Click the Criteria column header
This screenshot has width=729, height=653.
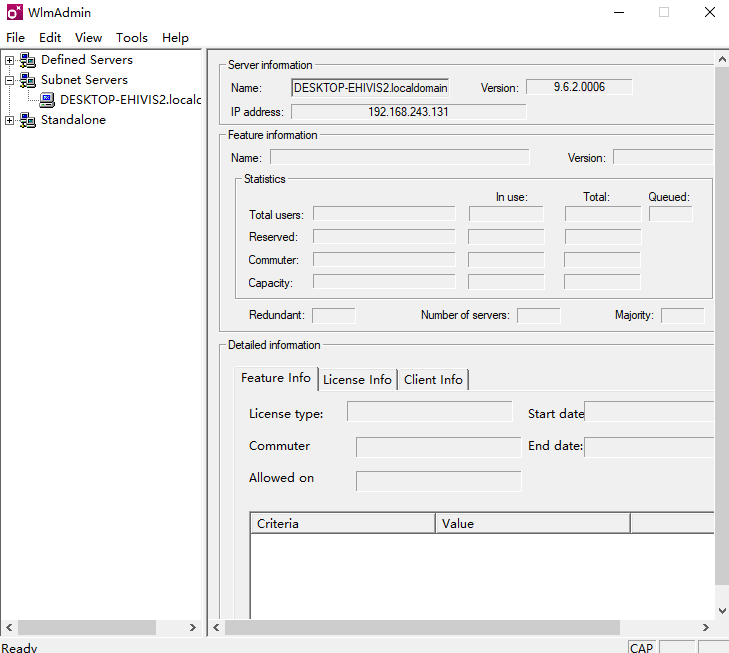[342, 523]
